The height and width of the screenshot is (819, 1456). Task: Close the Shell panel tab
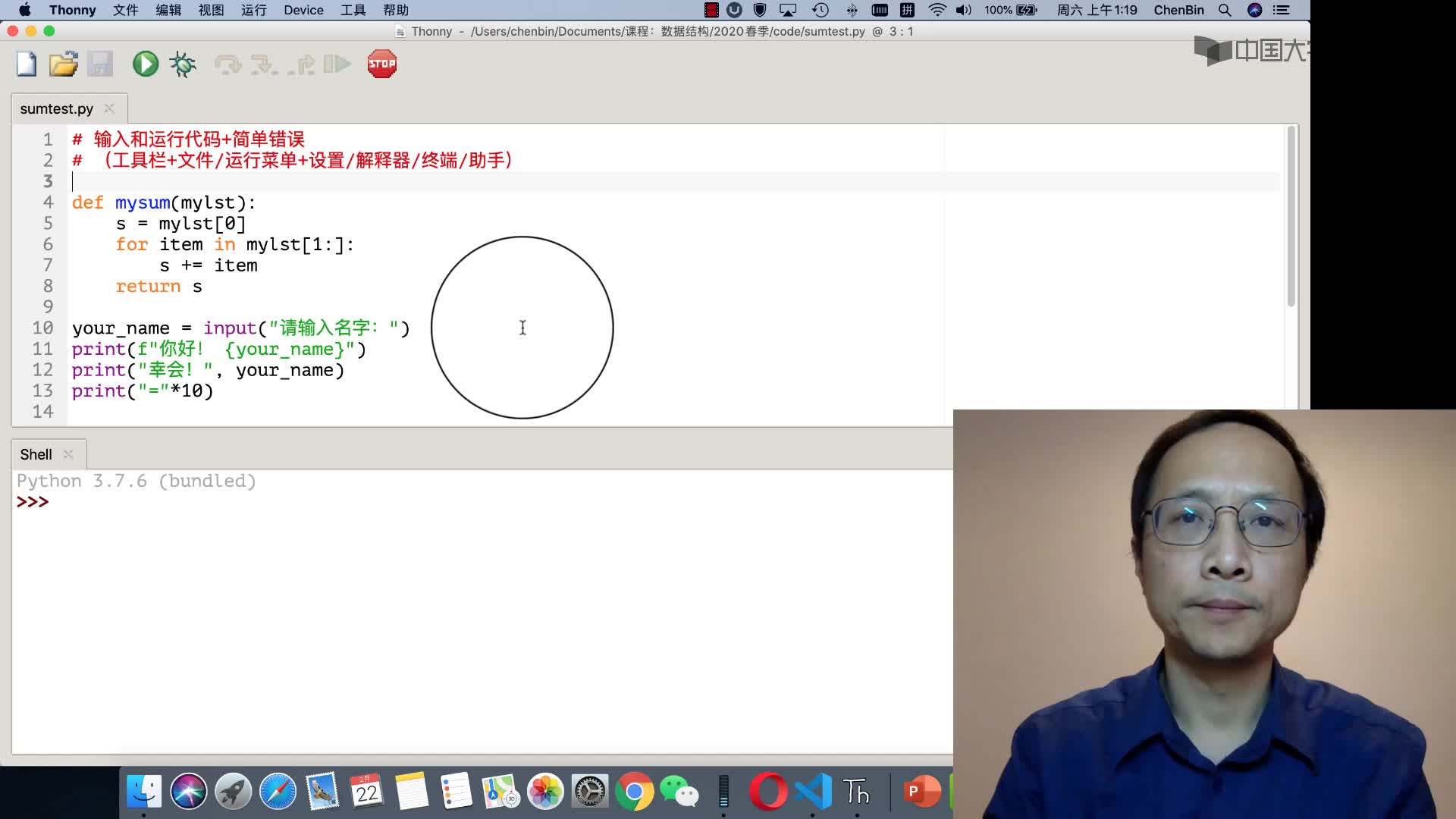point(68,454)
